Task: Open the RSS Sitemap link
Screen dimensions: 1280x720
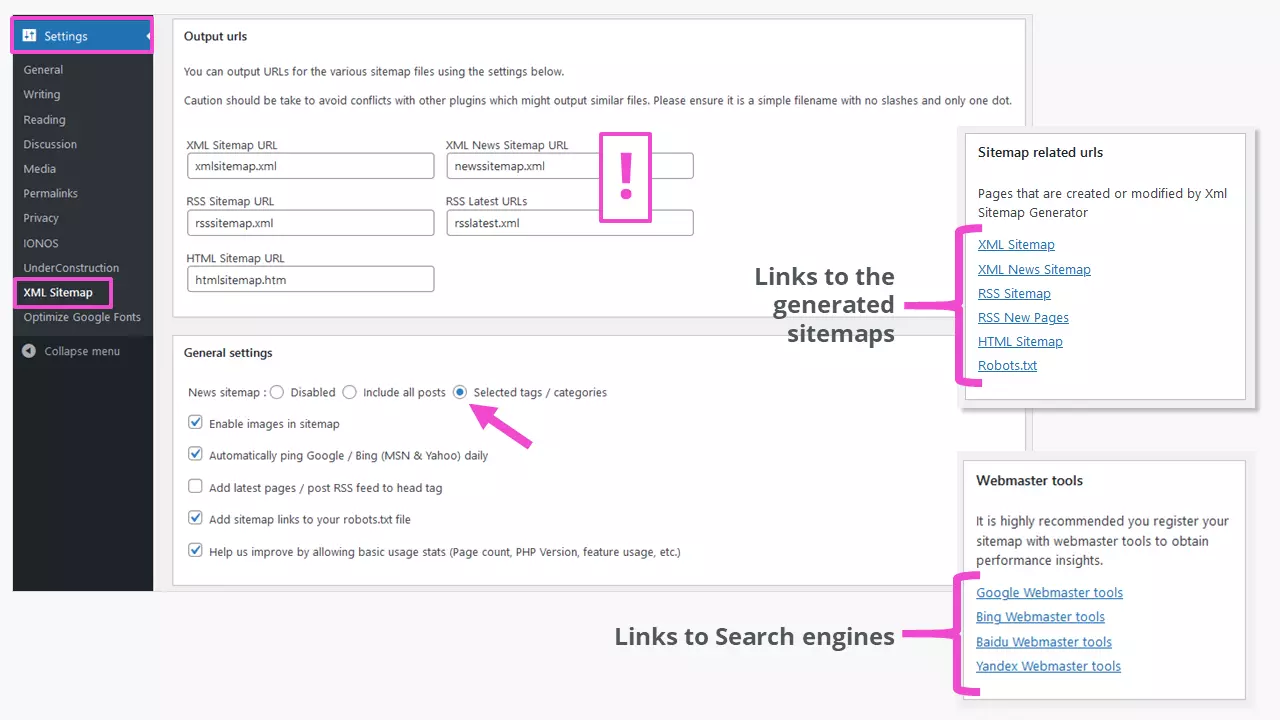Action: click(1014, 293)
